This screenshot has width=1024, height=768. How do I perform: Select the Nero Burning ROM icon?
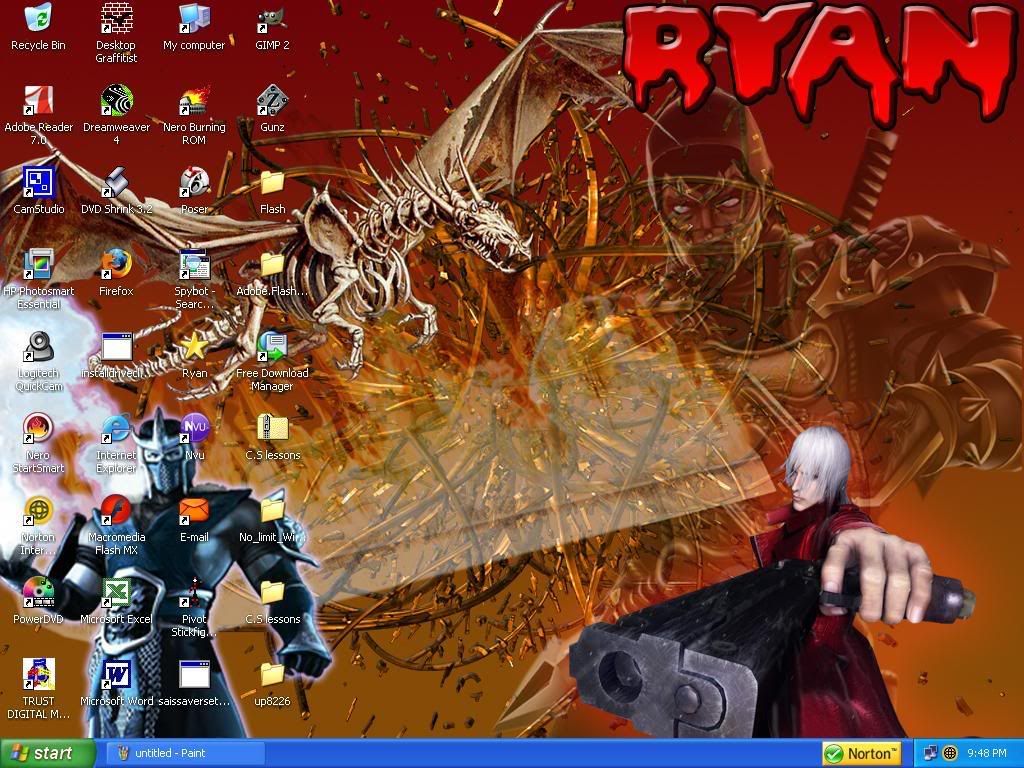[194, 101]
